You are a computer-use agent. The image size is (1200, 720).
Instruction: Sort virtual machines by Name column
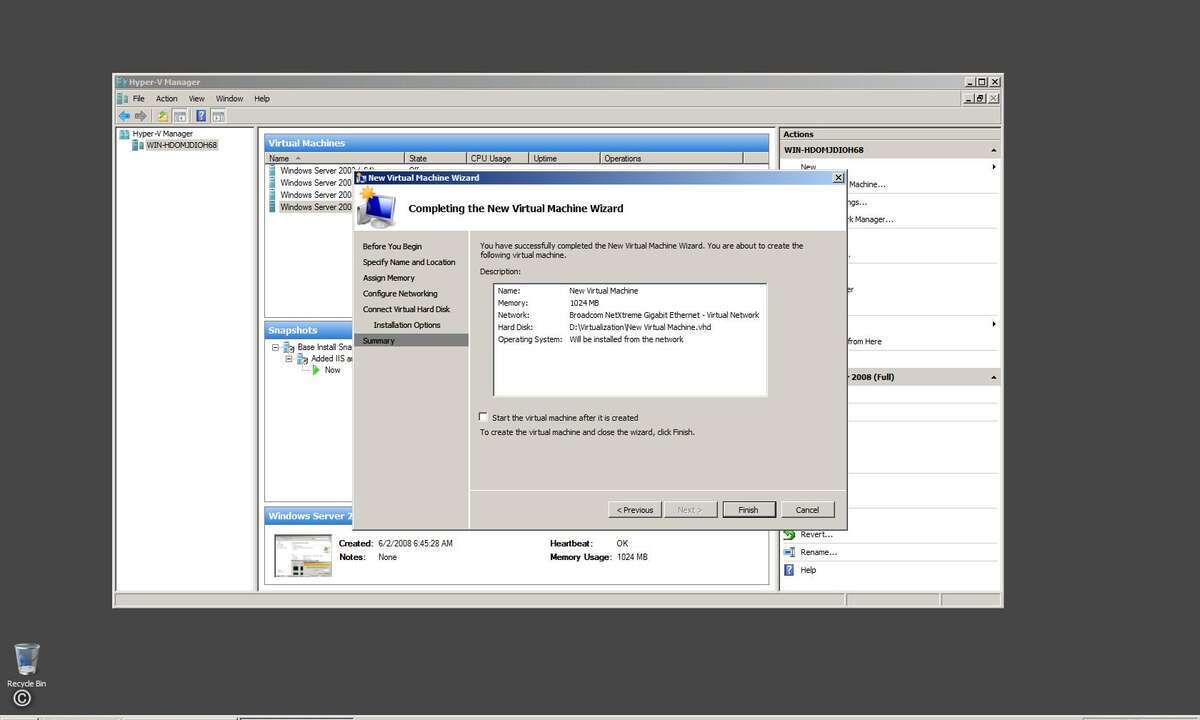335,158
